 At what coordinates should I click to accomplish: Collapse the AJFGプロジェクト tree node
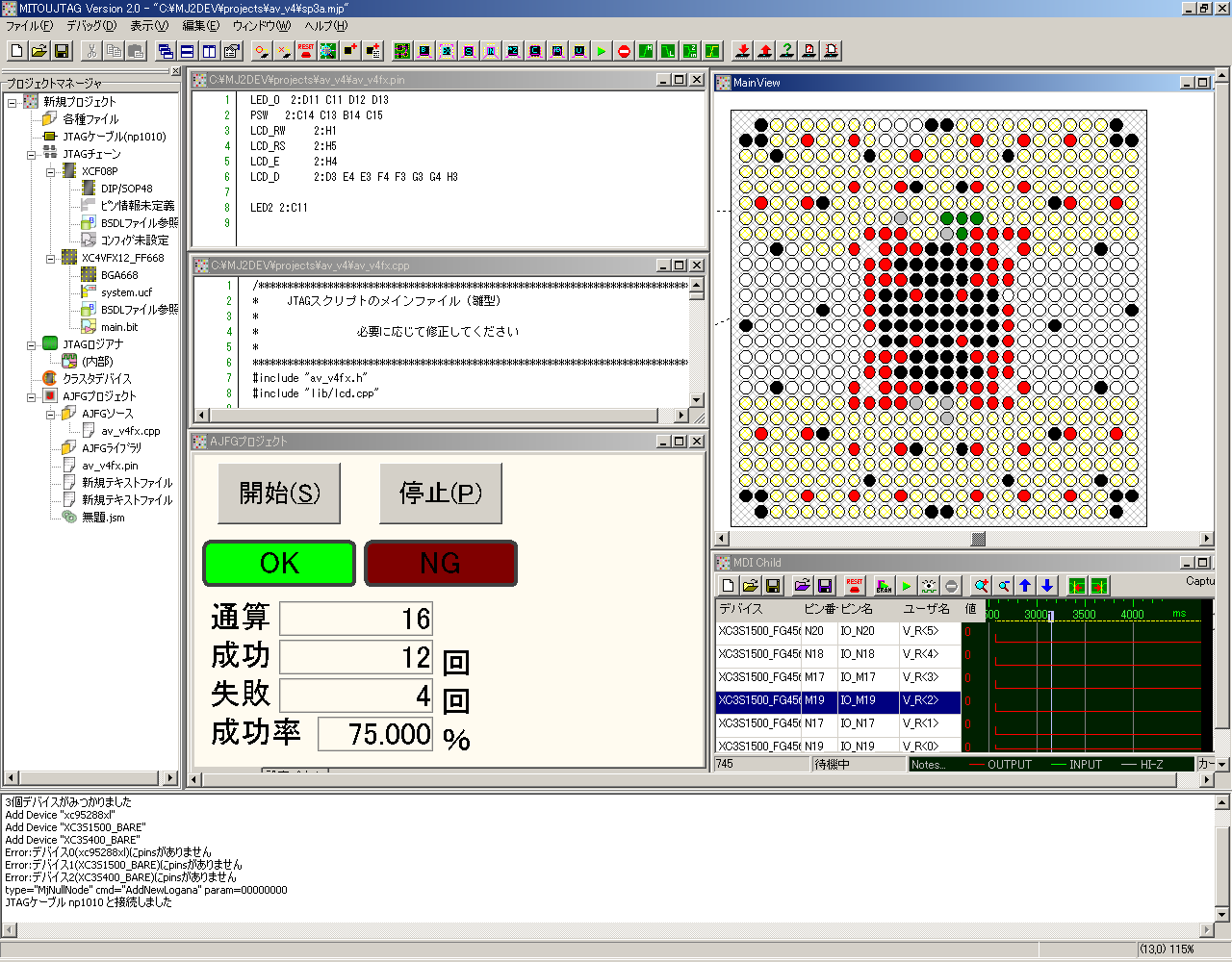click(32, 396)
